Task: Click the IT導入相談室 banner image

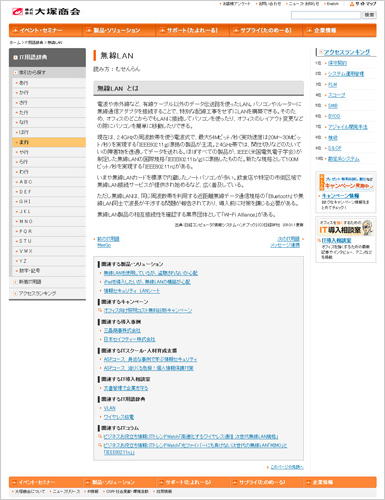Action: click(346, 227)
